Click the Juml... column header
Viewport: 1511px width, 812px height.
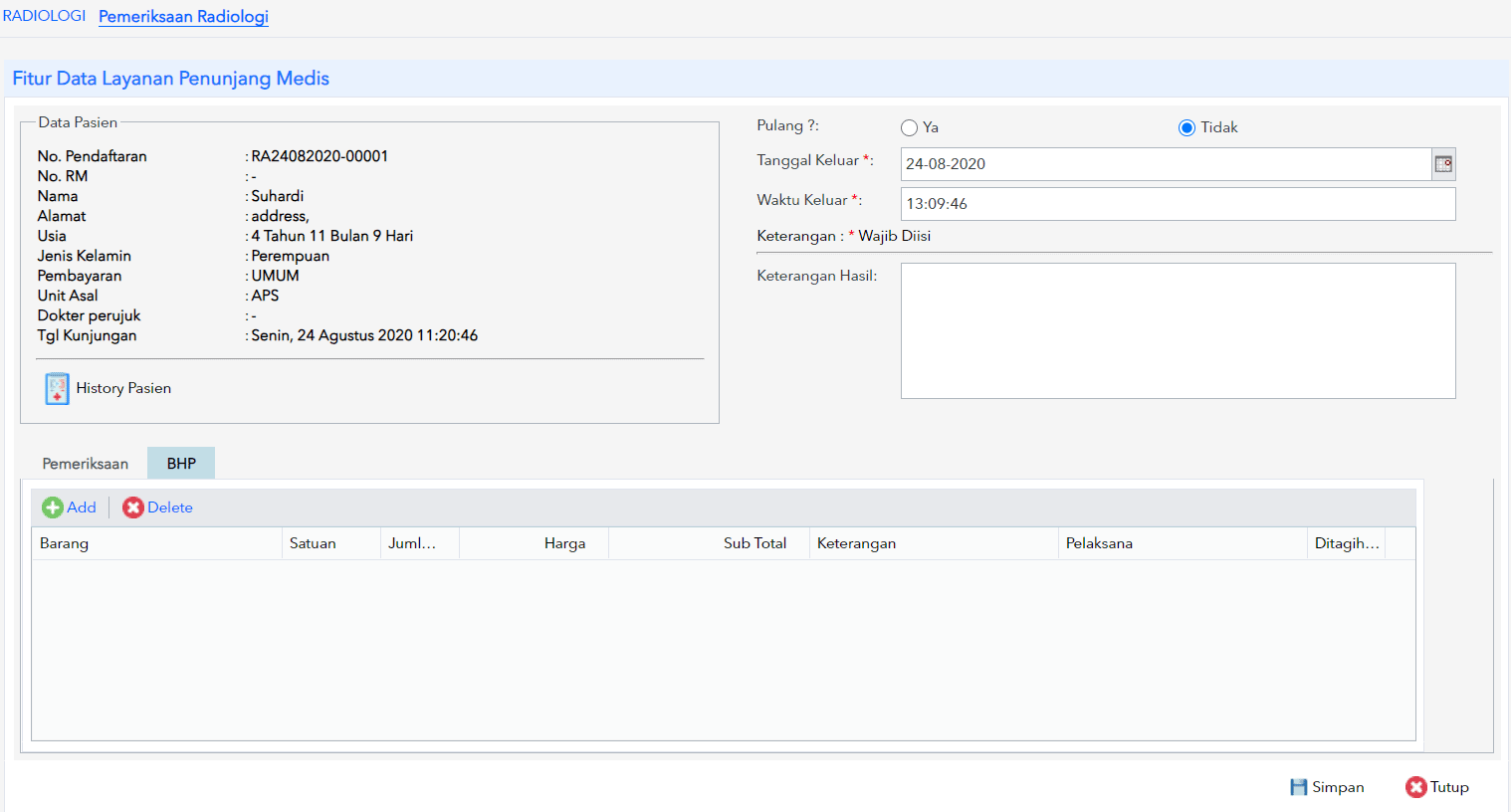coord(420,543)
